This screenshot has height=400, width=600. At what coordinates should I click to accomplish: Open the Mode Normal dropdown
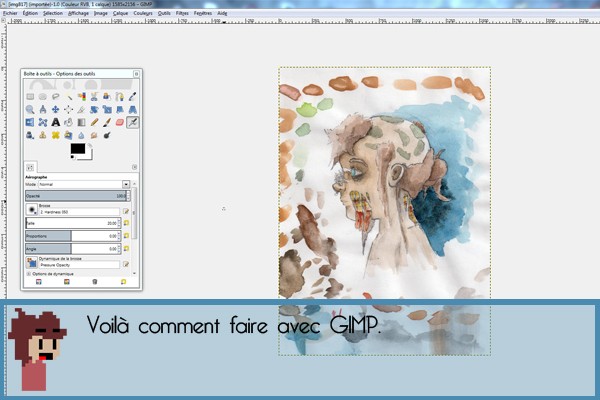click(x=84, y=184)
